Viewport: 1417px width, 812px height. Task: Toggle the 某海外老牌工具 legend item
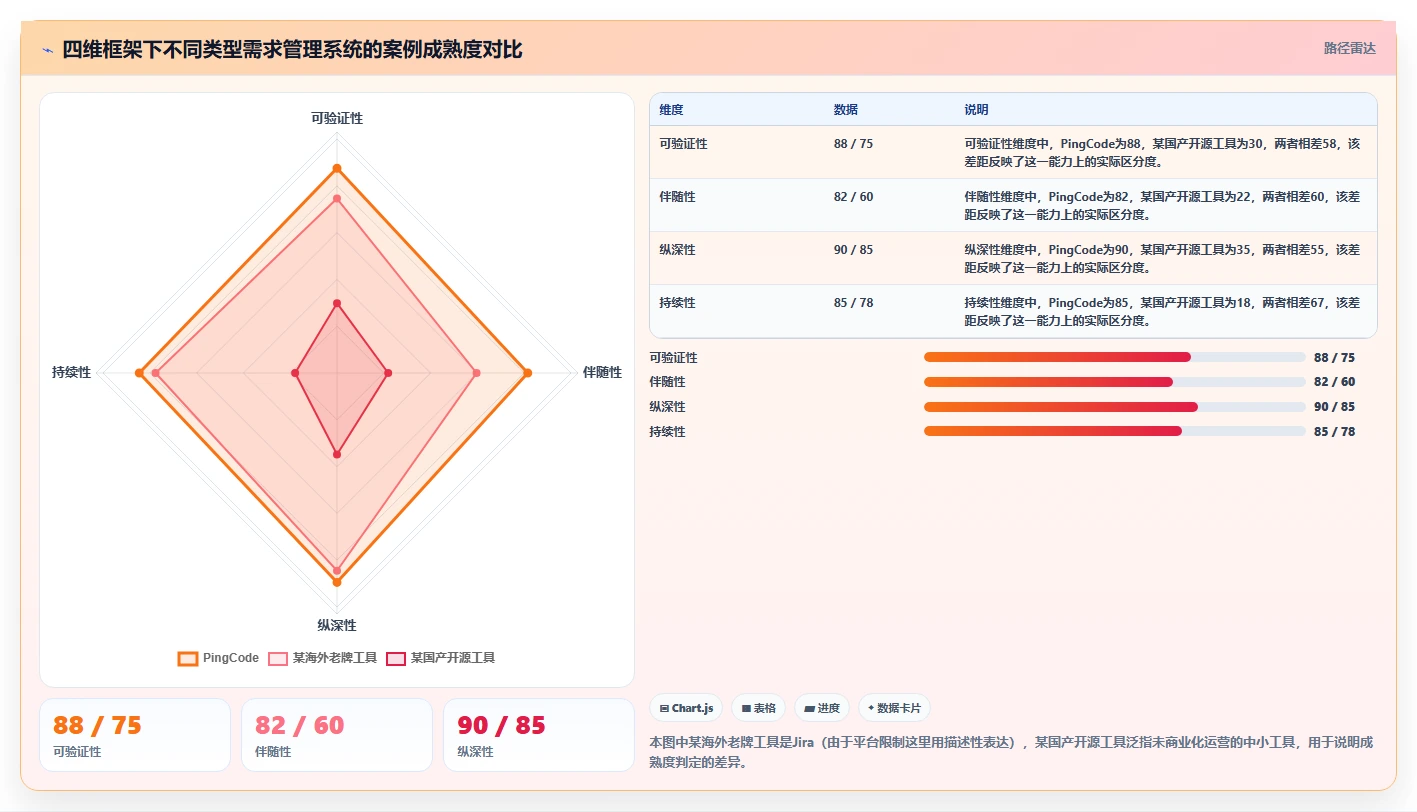click(x=322, y=658)
